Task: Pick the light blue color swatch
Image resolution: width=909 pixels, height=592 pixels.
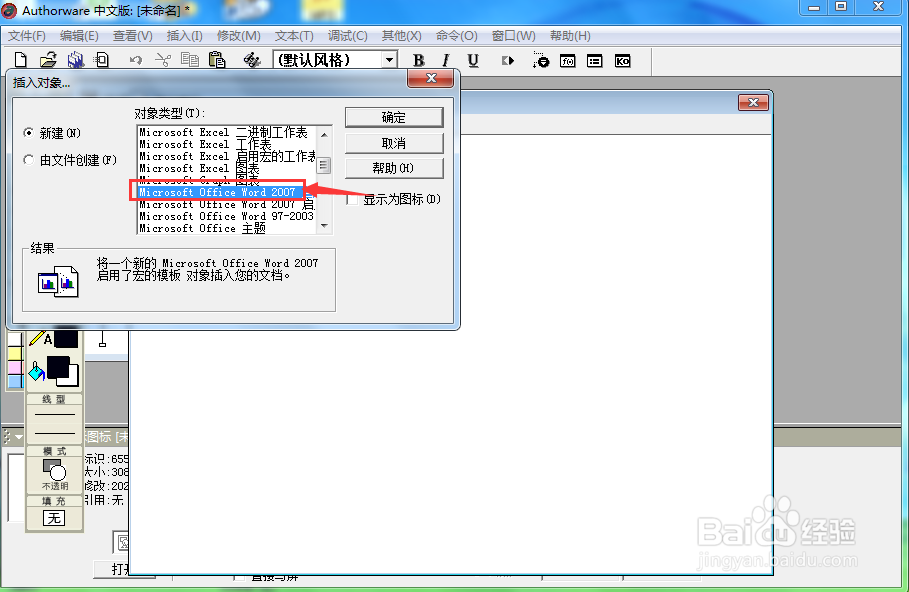Action: point(14,382)
